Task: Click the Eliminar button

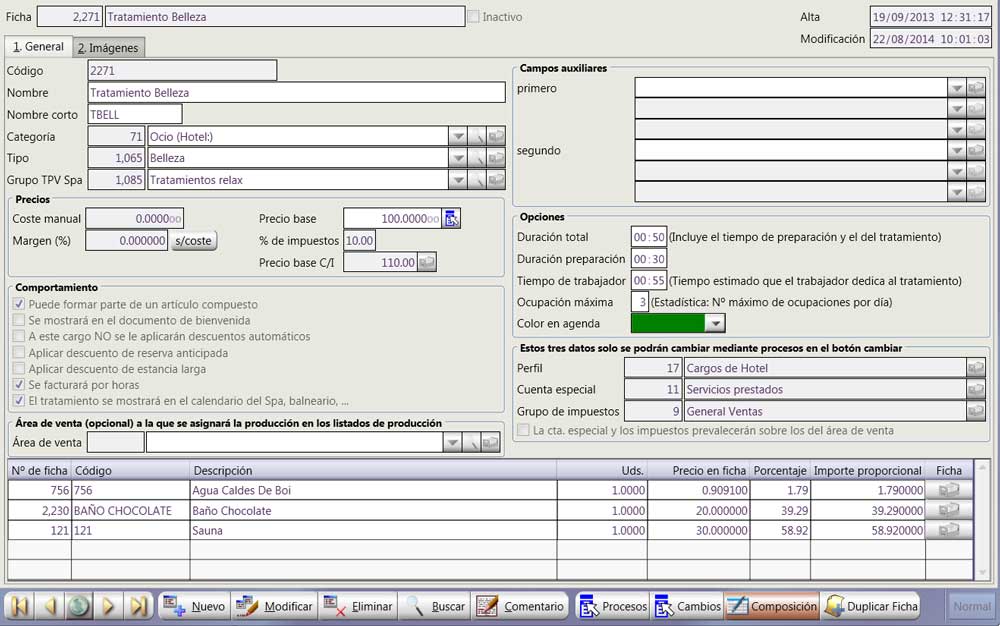Action: 357,606
